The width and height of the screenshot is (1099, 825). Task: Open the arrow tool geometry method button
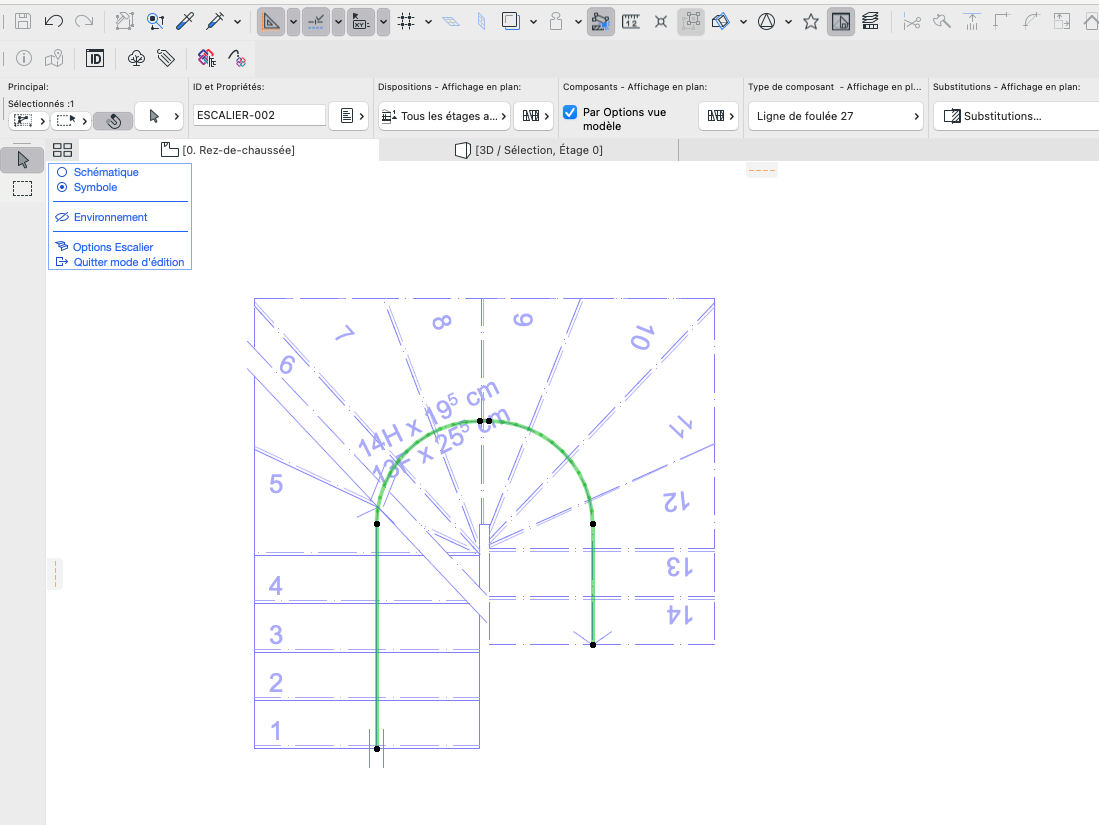(x=158, y=116)
